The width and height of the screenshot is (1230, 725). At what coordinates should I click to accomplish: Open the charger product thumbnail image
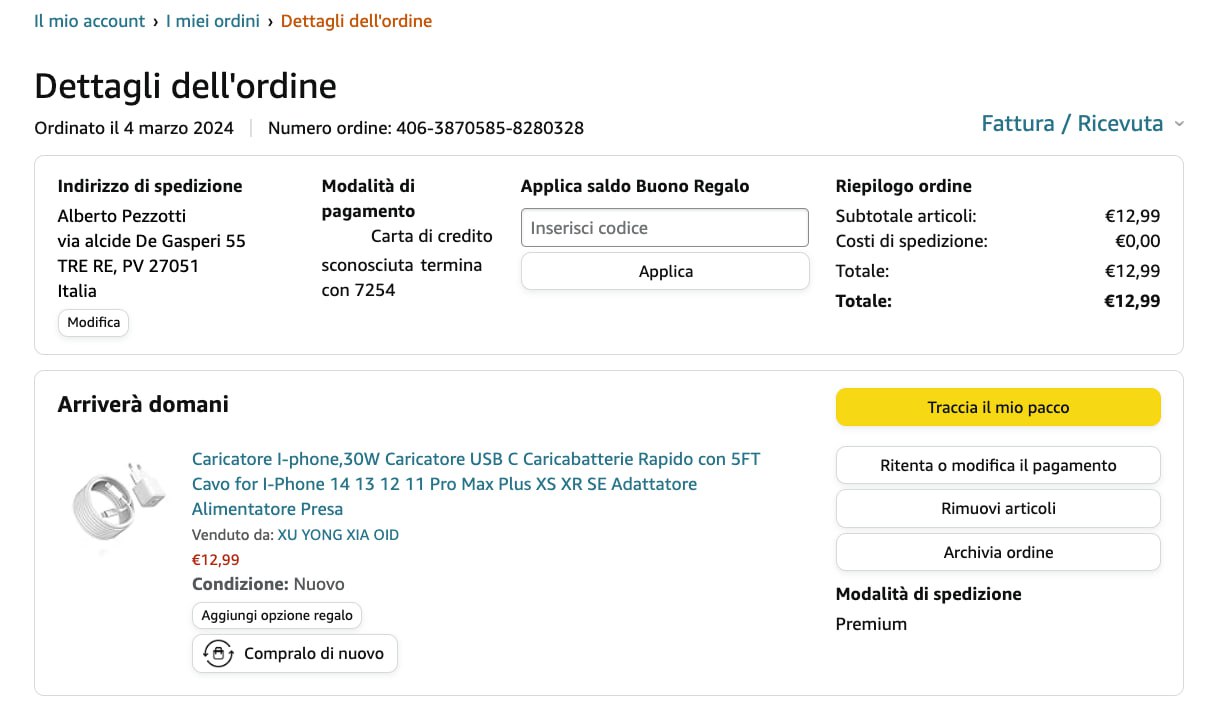click(x=110, y=500)
